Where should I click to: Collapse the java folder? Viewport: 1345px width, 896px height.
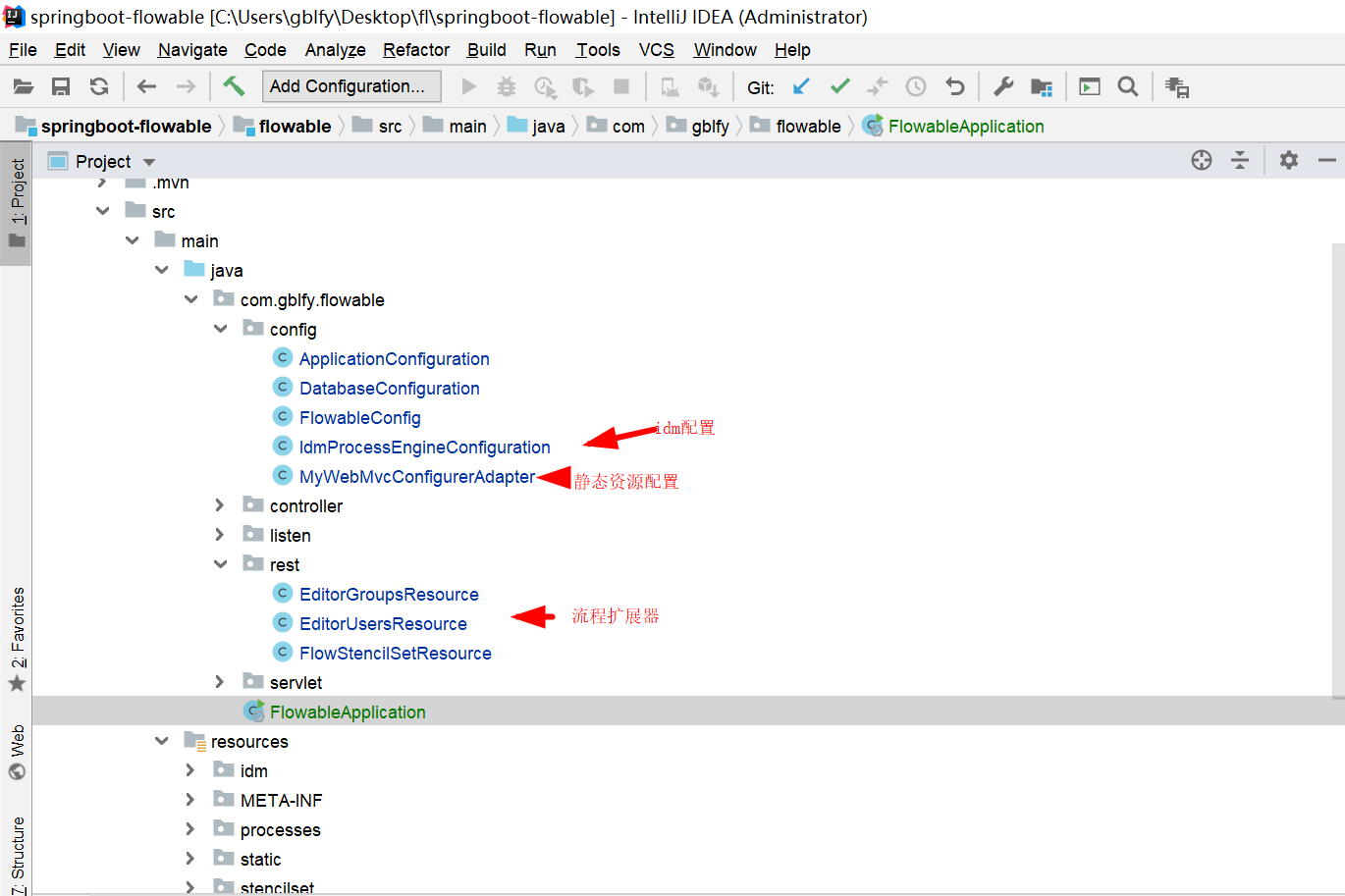162,270
